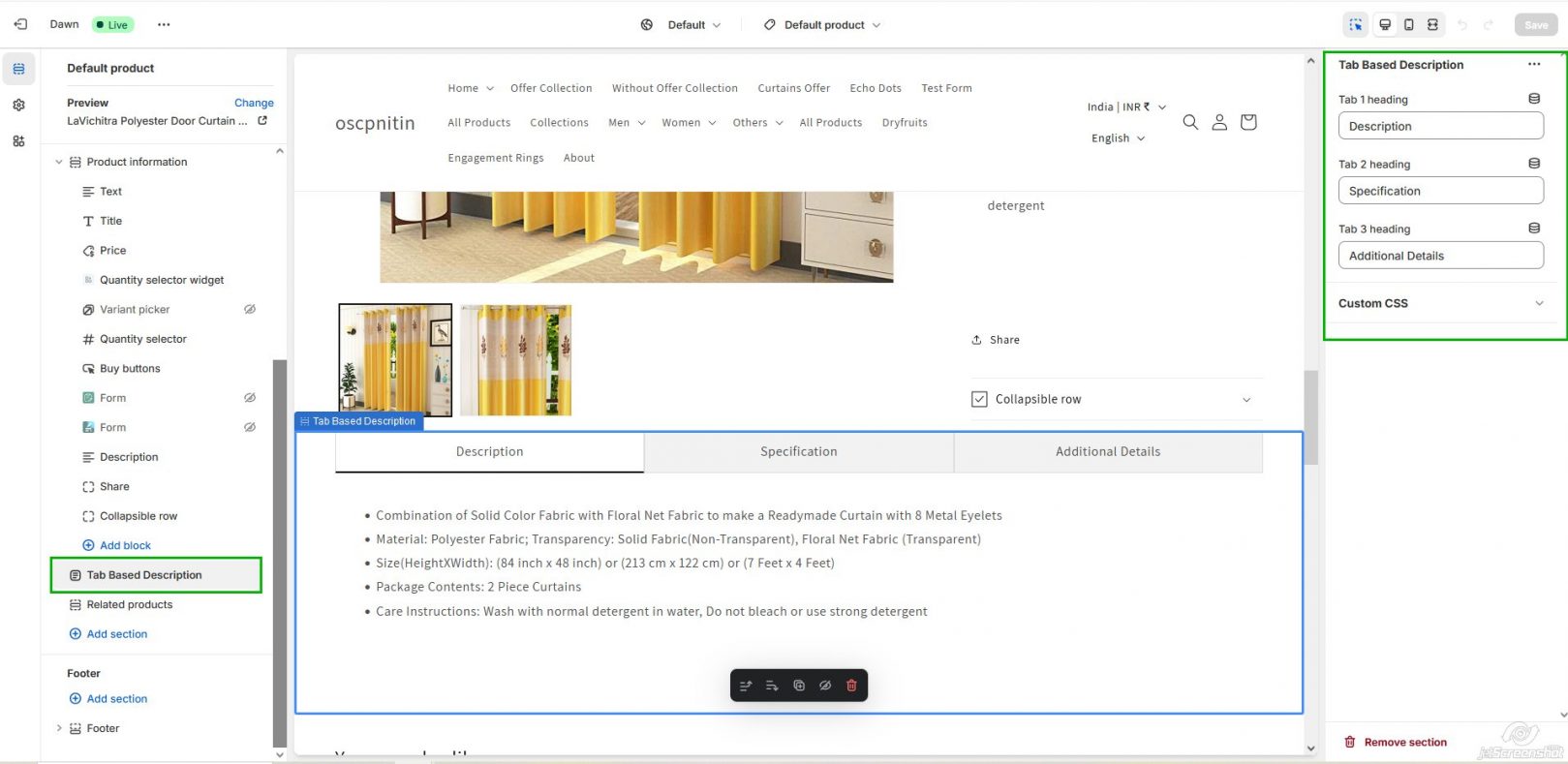Open the Default product template dropdown

pos(822,25)
